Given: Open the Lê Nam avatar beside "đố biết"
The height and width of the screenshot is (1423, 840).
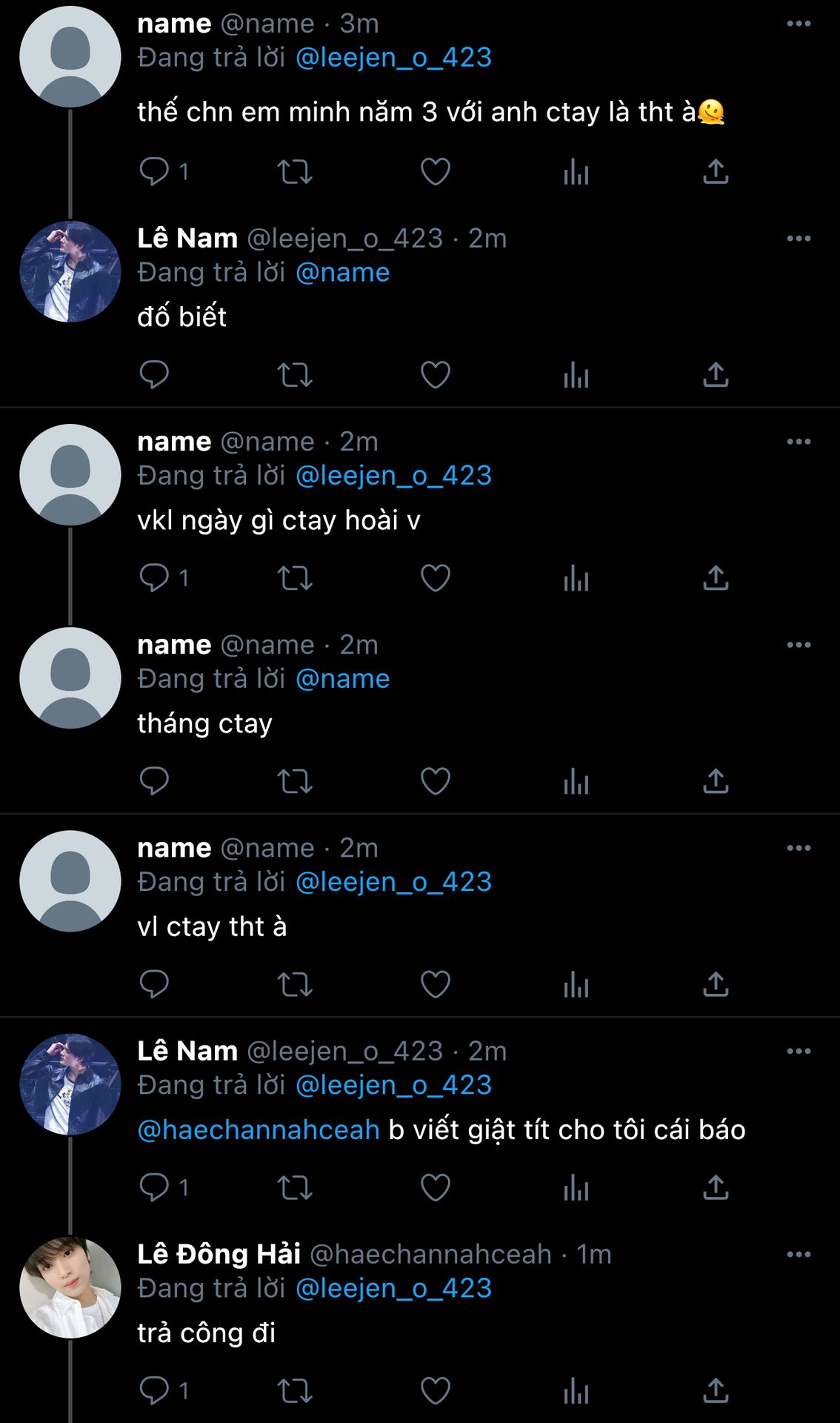Looking at the screenshot, I should point(70,272).
